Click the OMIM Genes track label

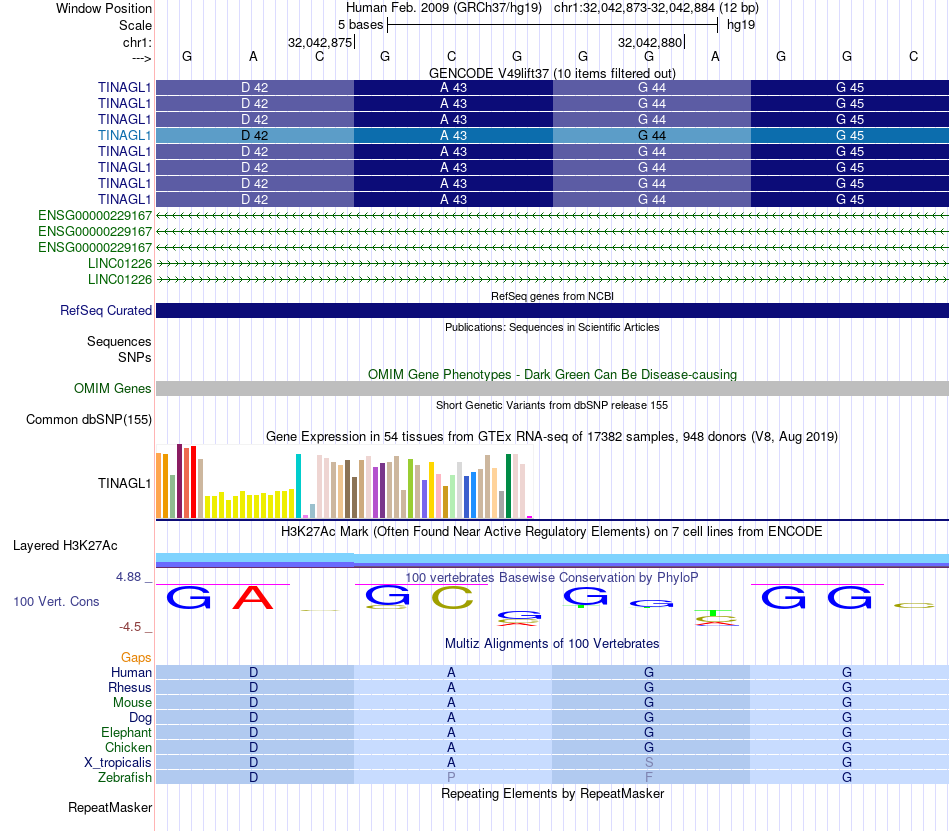click(x=112, y=388)
